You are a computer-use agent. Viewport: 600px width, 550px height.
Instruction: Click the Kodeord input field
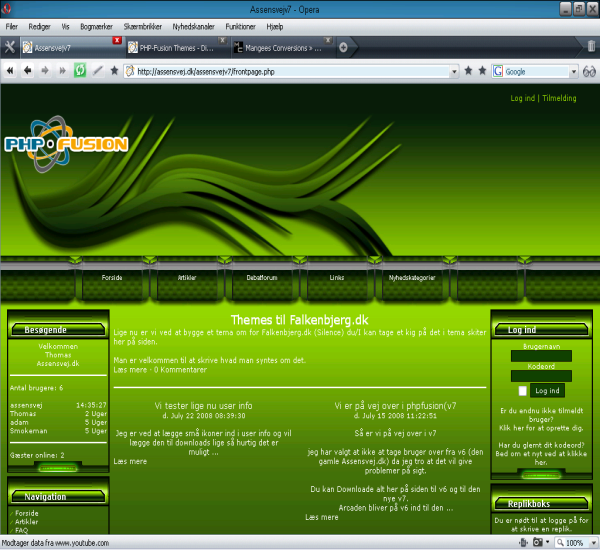pos(541,376)
